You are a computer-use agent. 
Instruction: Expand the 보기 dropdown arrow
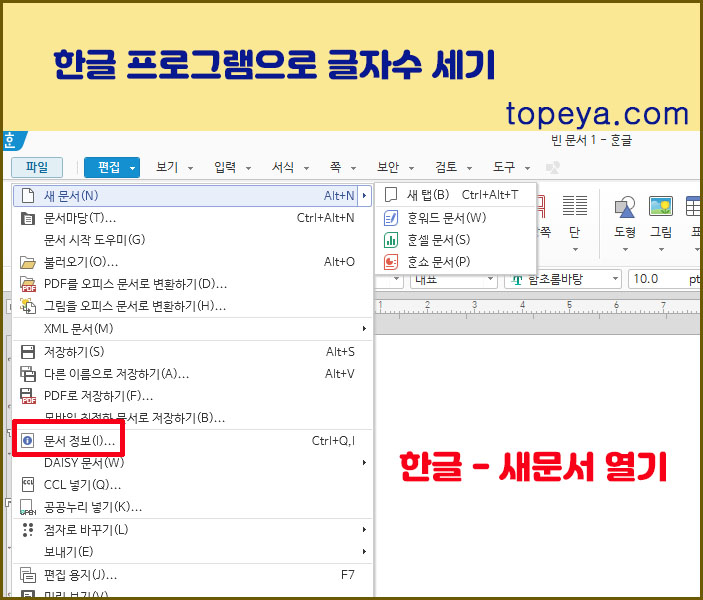[190, 169]
